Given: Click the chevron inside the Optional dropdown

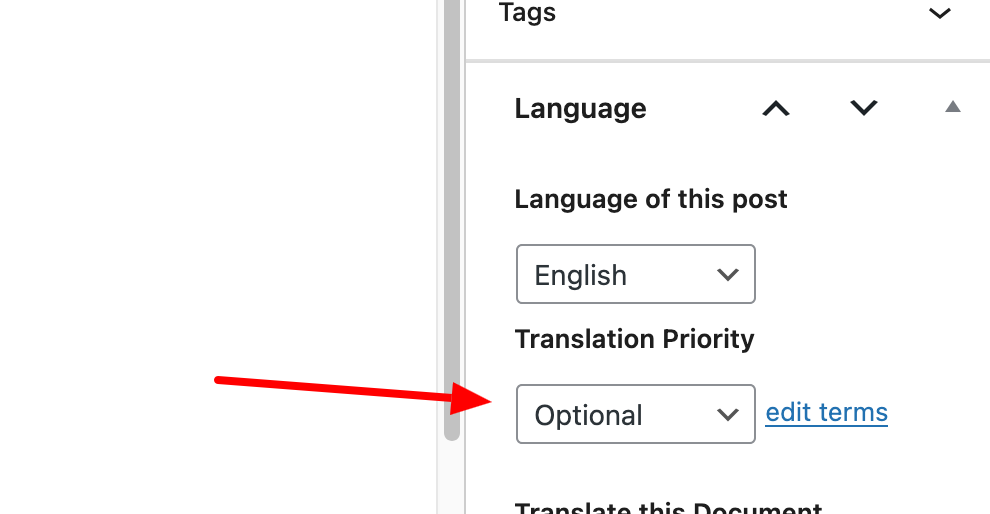Looking at the screenshot, I should pos(728,414).
